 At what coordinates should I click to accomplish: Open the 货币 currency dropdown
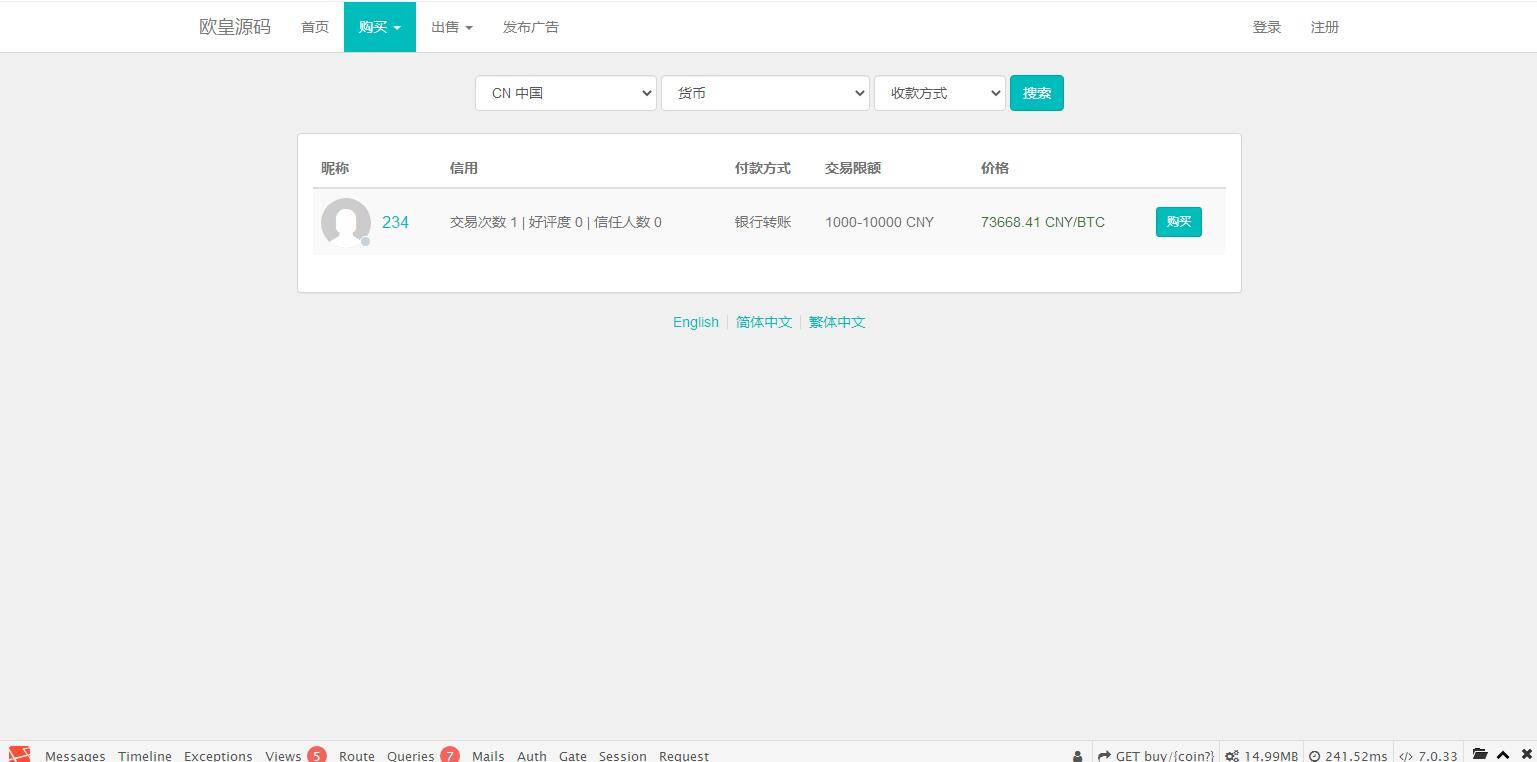[765, 92]
